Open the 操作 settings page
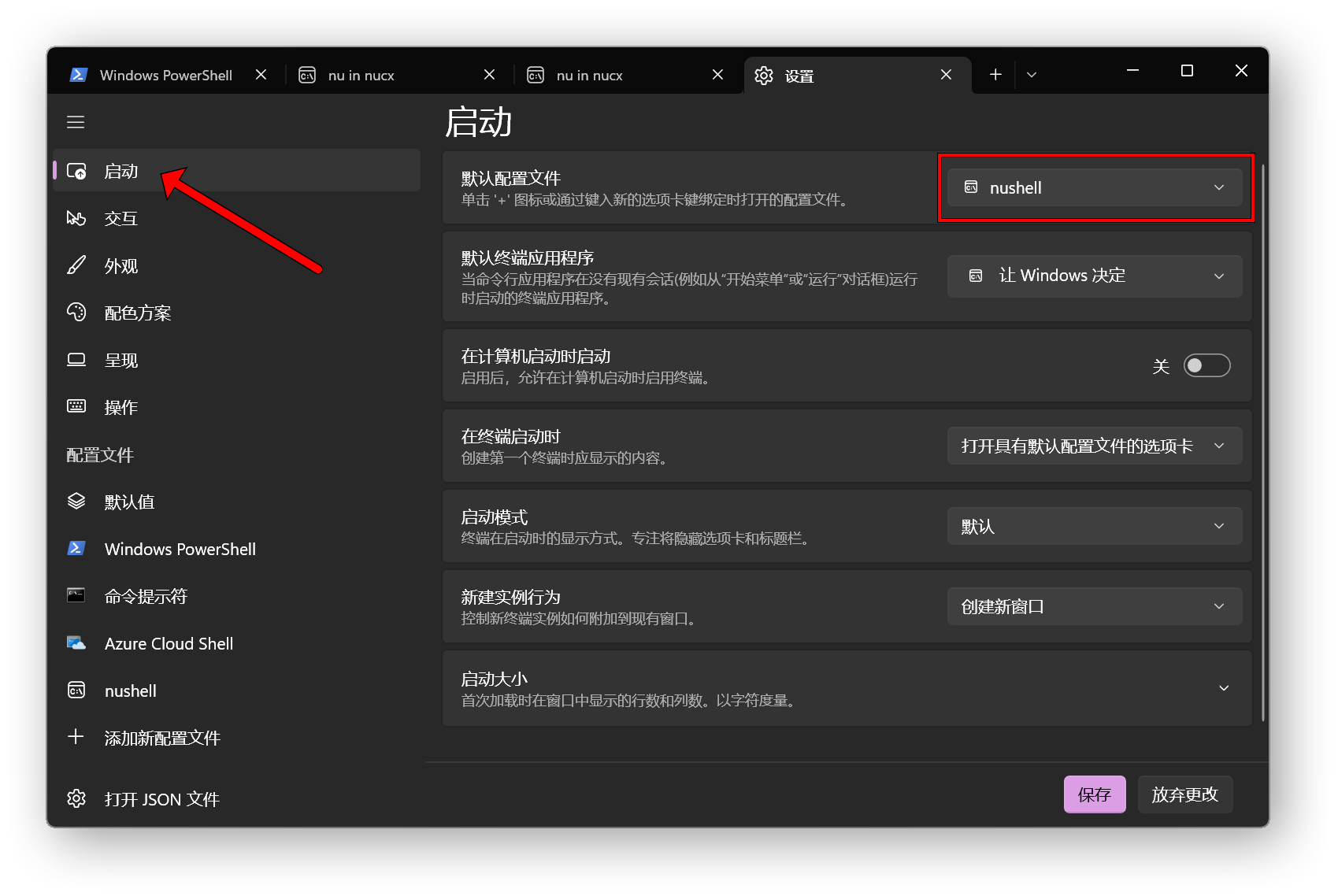1338x896 pixels. point(236,407)
